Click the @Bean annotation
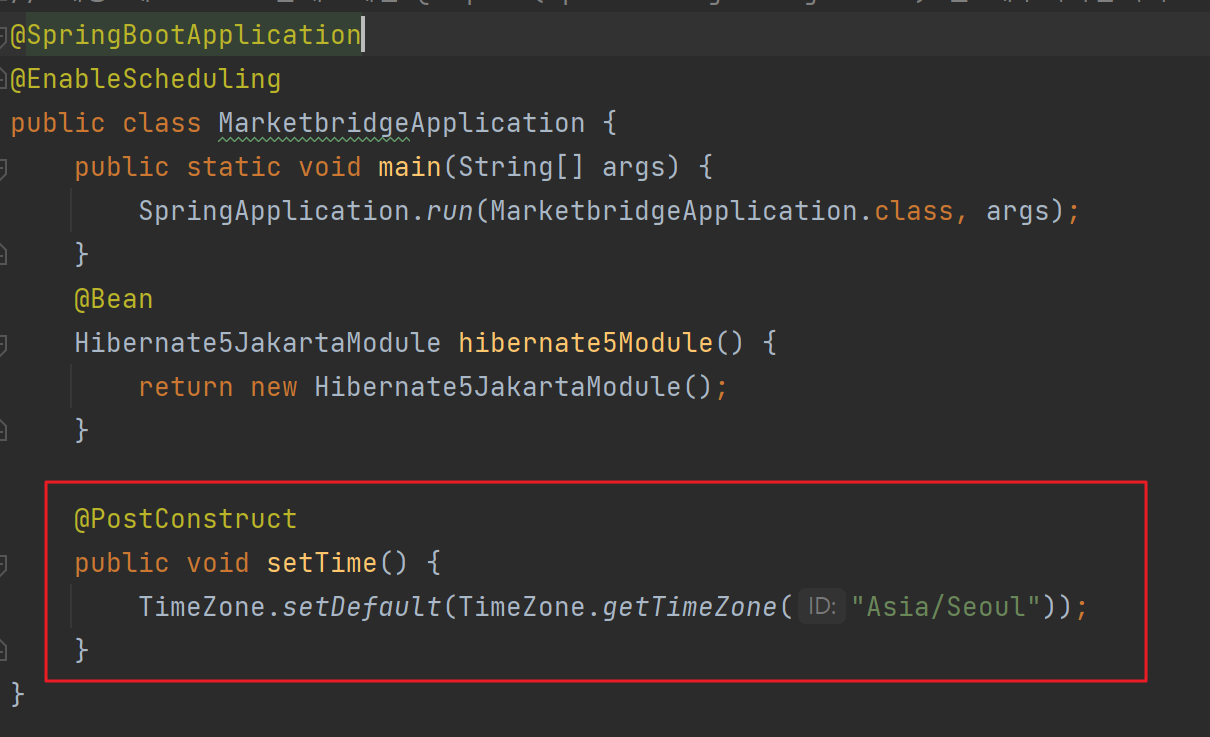1210x737 pixels. click(x=114, y=299)
